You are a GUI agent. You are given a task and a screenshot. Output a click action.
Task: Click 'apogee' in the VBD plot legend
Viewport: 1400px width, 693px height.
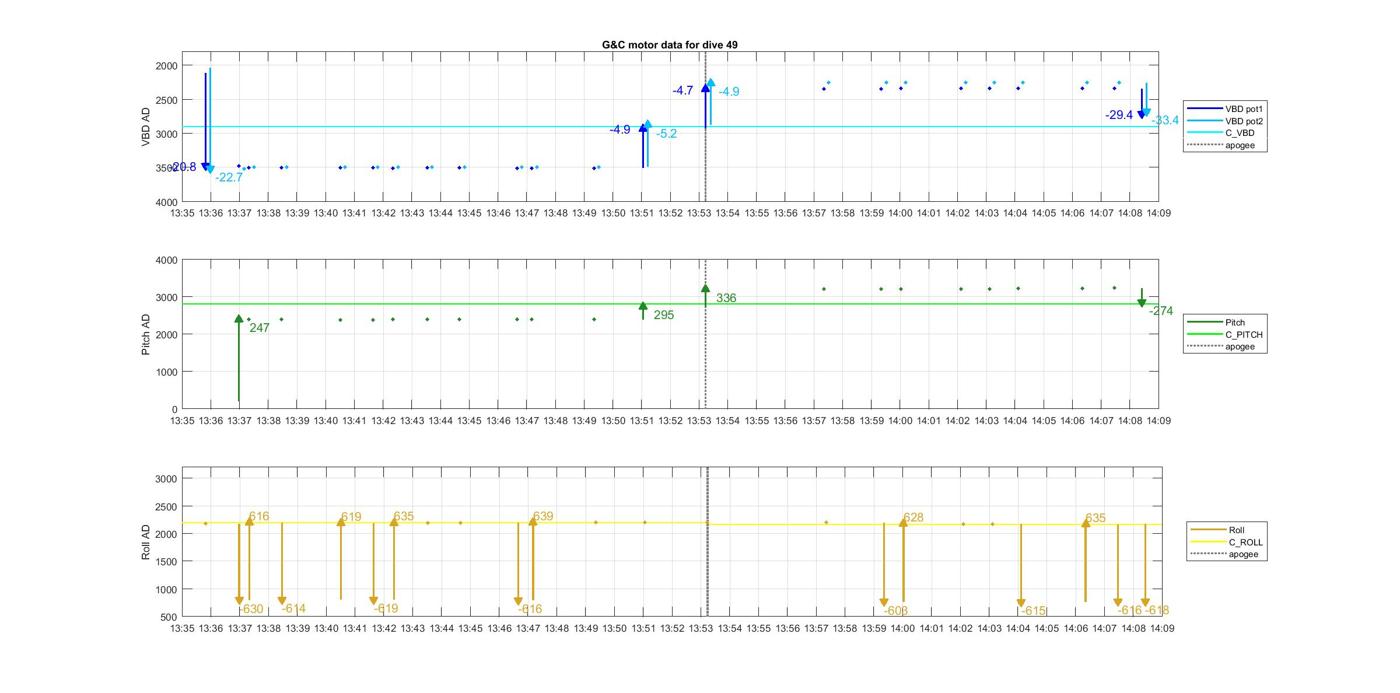(x=1240, y=145)
